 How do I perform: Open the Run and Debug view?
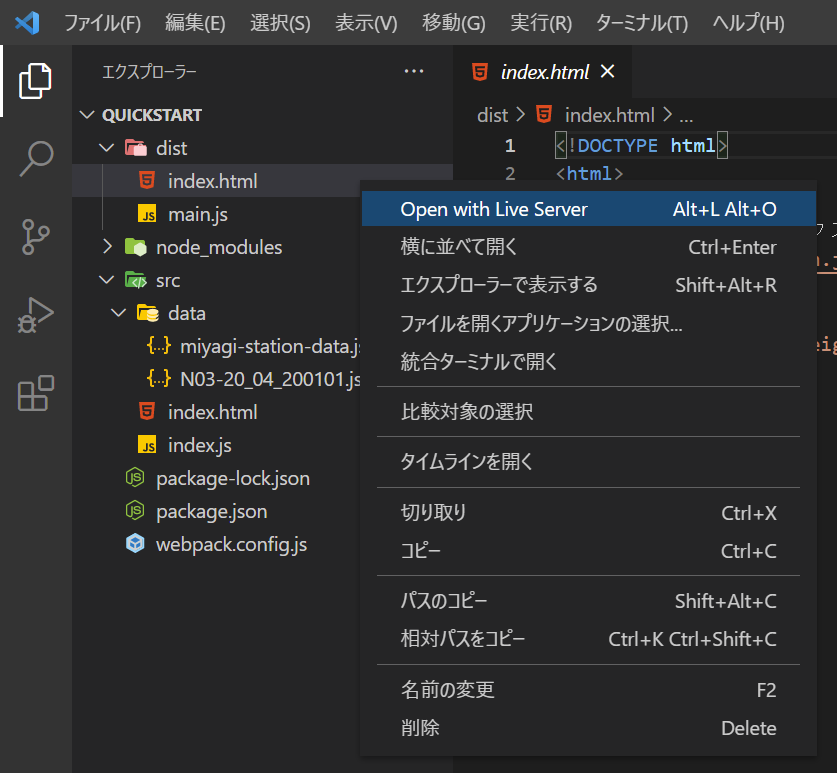[x=36, y=315]
